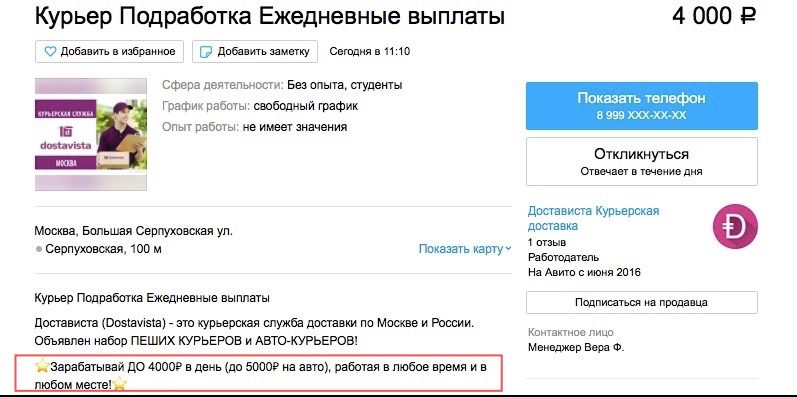Open the Достависта round purple logo
The width and height of the screenshot is (797, 397).
coord(735,226)
